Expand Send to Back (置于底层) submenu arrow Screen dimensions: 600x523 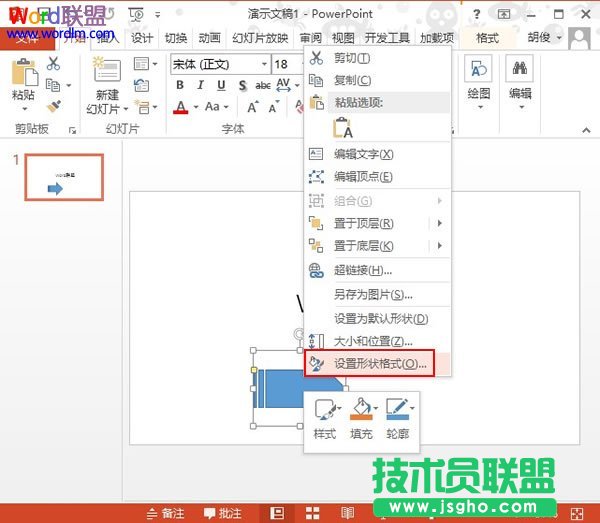pos(440,245)
